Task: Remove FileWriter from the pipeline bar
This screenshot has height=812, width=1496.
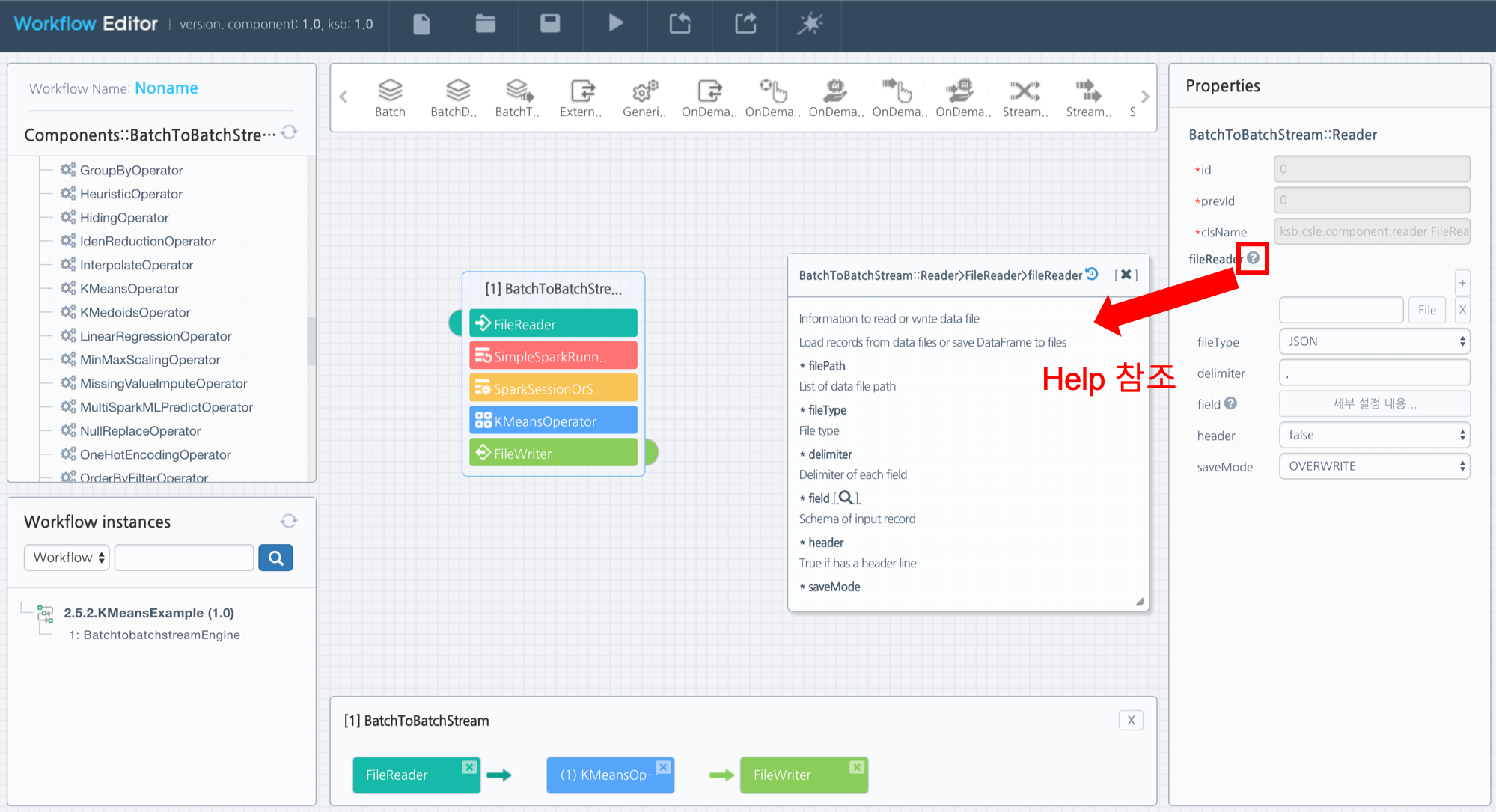Action: (x=857, y=767)
